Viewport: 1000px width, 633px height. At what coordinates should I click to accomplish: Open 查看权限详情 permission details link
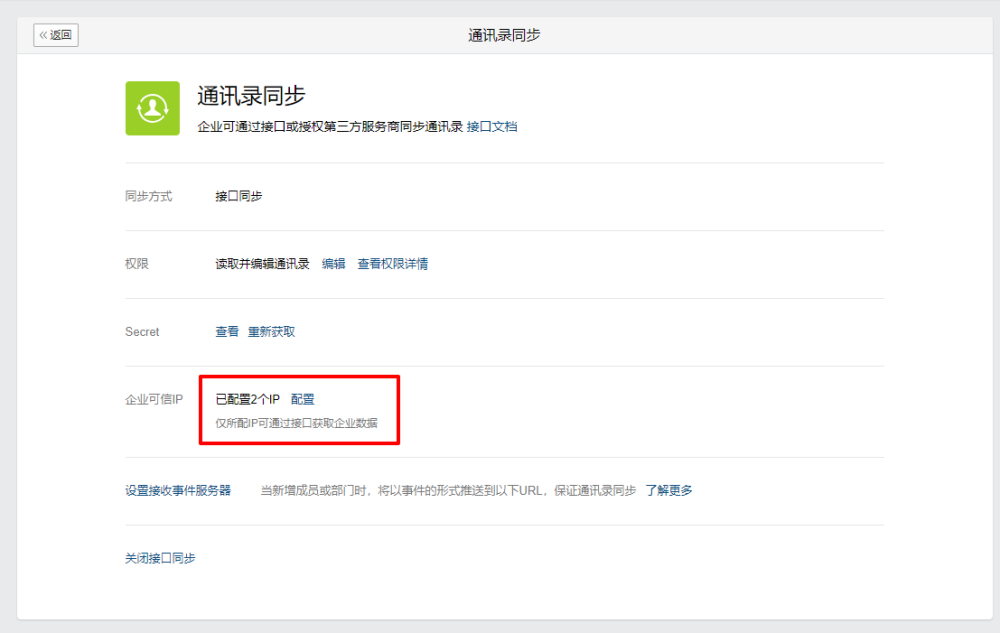tap(393, 264)
